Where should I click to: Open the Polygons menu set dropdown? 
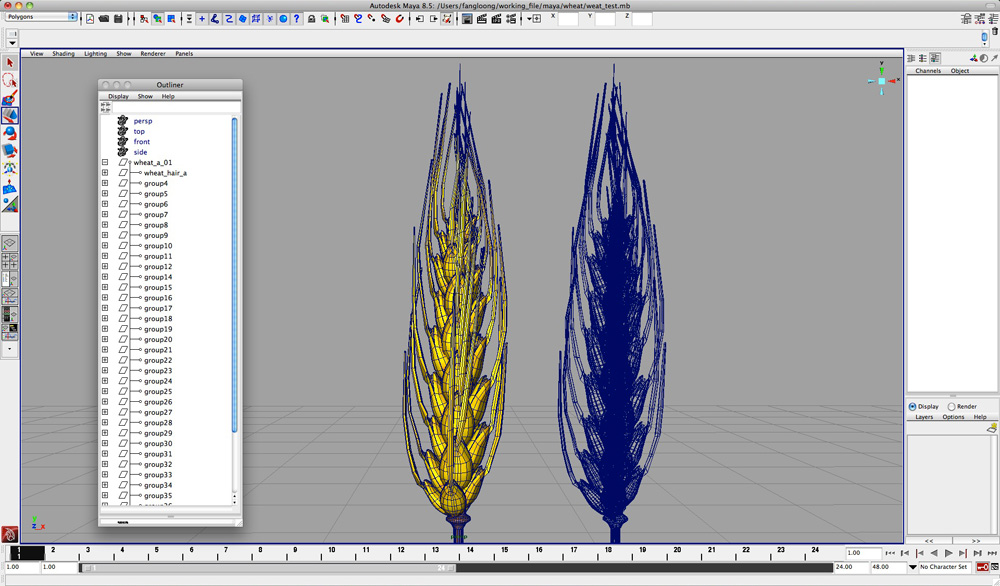(41, 17)
